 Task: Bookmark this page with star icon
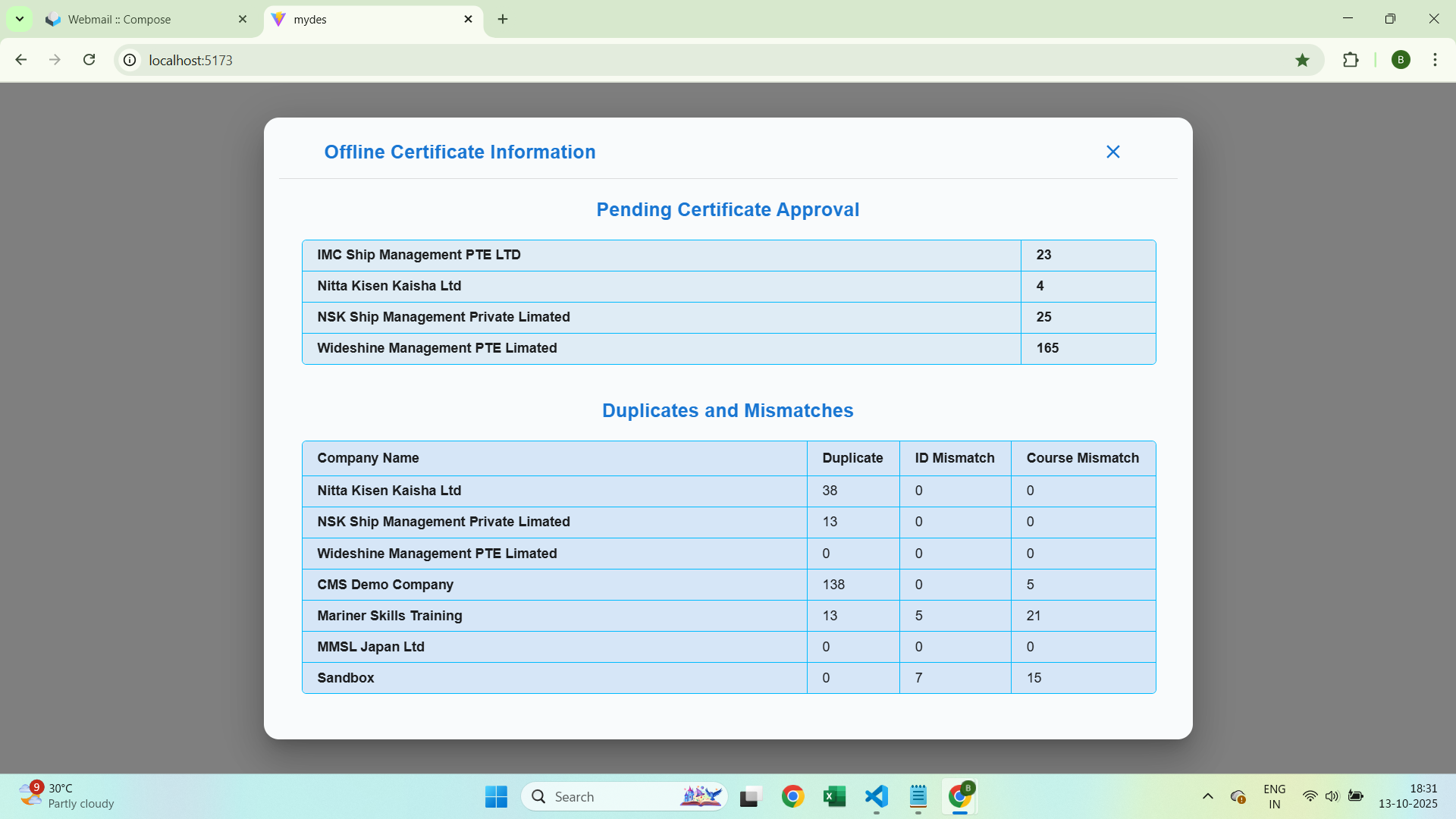(1302, 60)
